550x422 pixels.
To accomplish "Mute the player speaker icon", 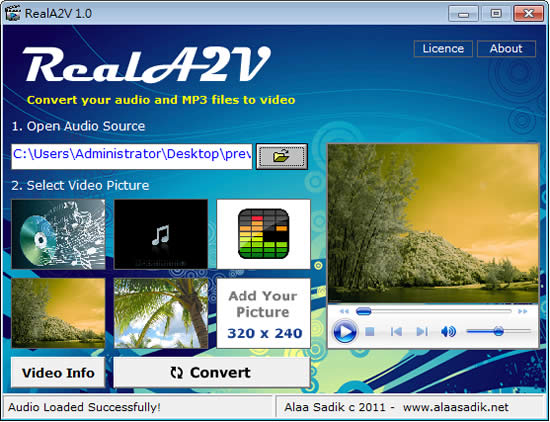I will [448, 331].
